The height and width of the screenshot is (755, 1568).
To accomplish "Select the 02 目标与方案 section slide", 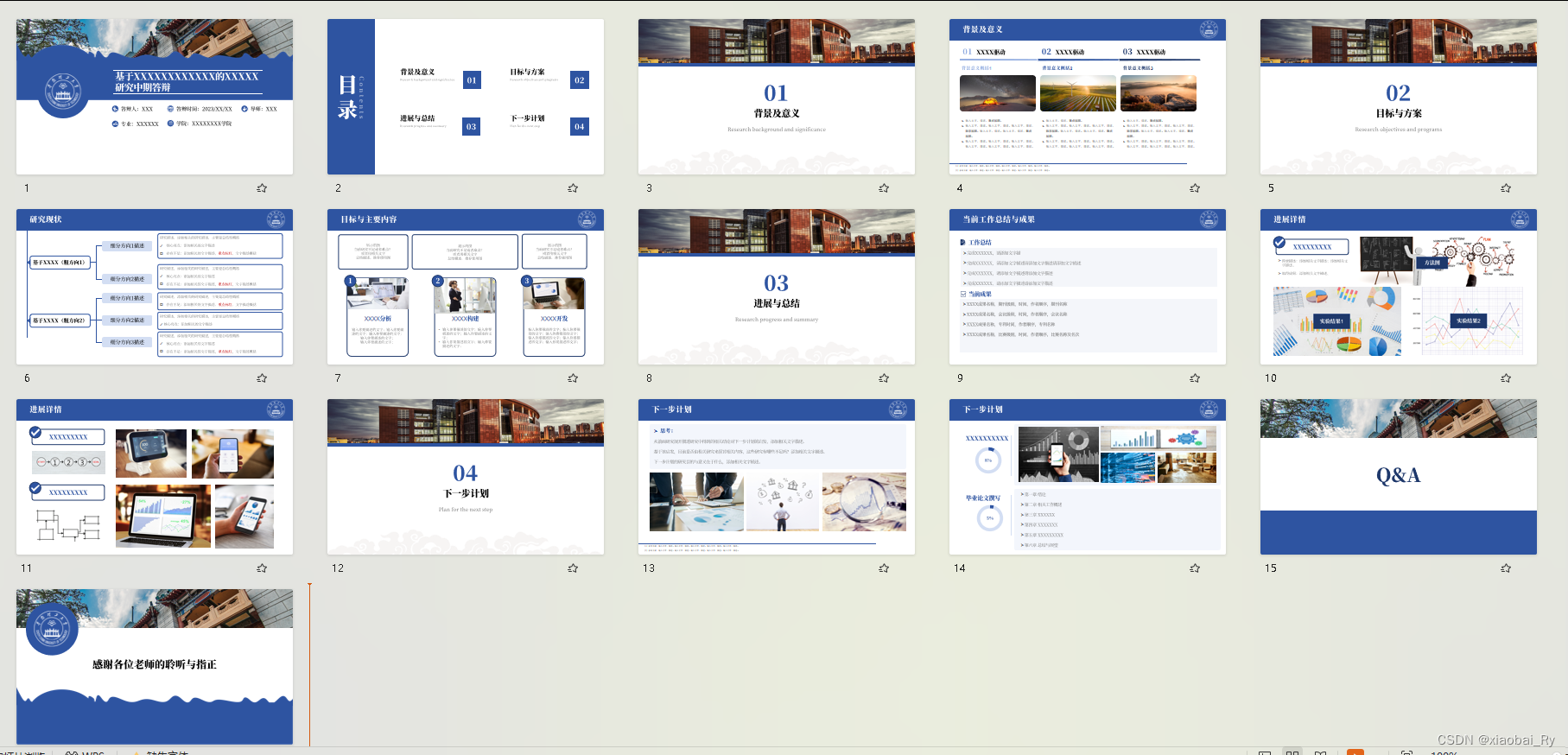I will [x=1399, y=97].
